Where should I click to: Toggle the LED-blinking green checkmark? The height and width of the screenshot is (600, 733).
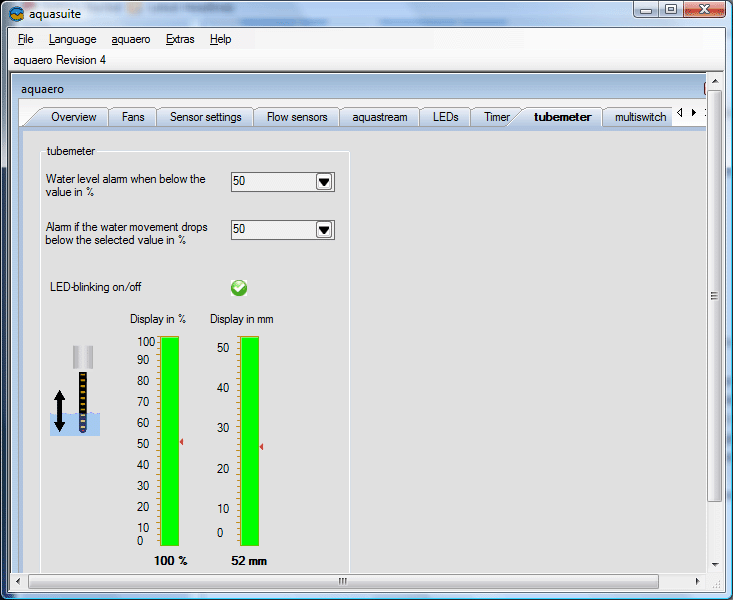click(239, 288)
